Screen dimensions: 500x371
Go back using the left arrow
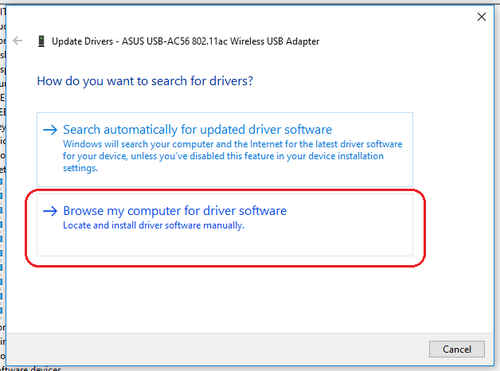(17, 41)
